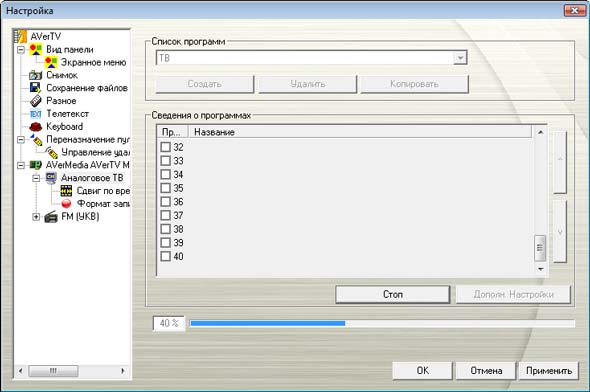Click the Пр... column header

pyautogui.click(x=173, y=132)
